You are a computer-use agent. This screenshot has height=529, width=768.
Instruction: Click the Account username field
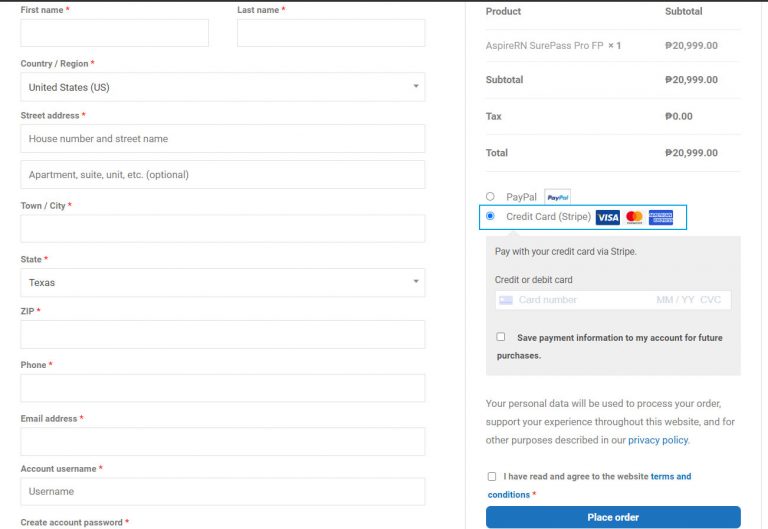click(223, 492)
